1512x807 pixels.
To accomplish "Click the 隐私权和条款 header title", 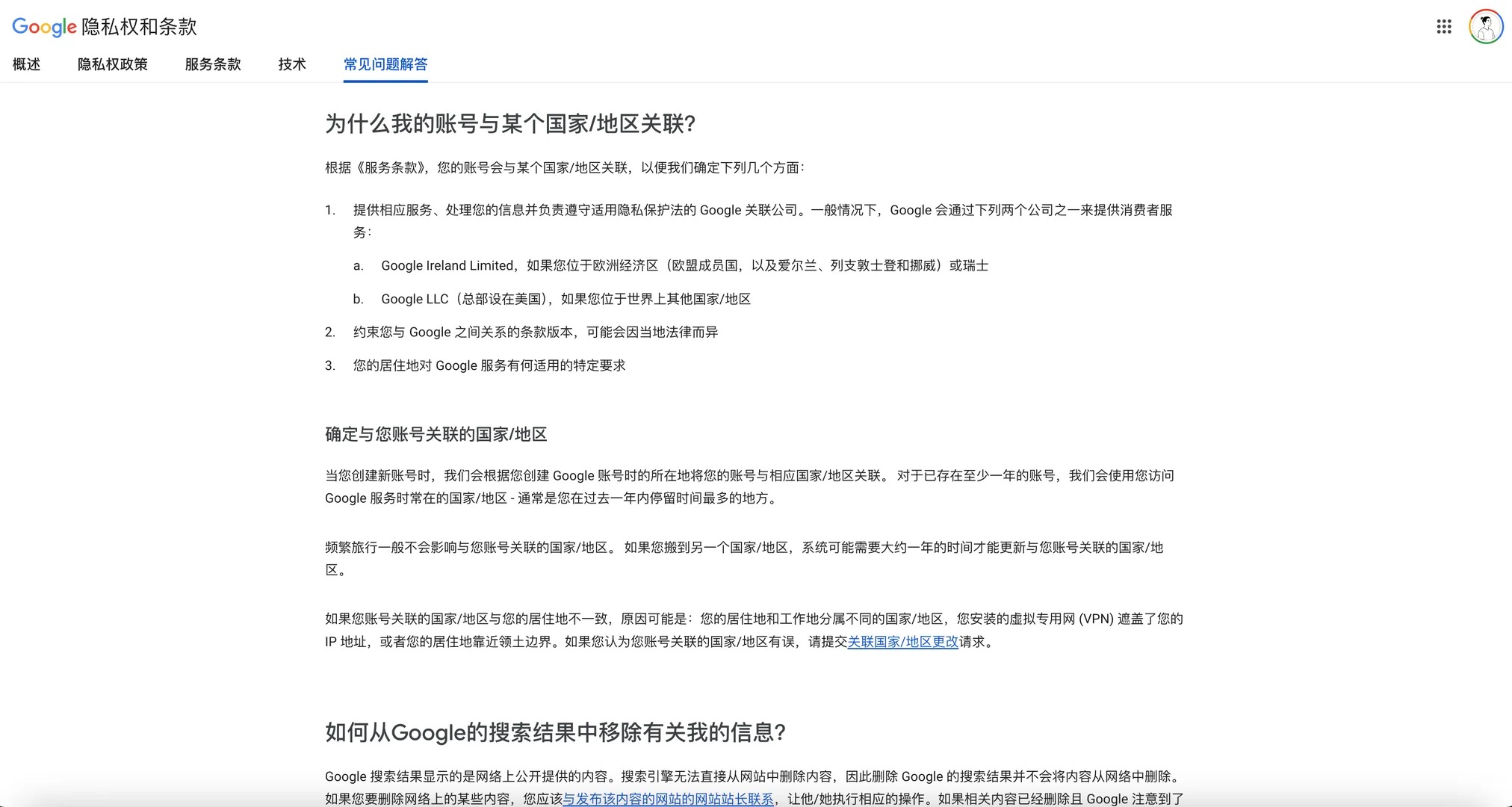I will (139, 27).
